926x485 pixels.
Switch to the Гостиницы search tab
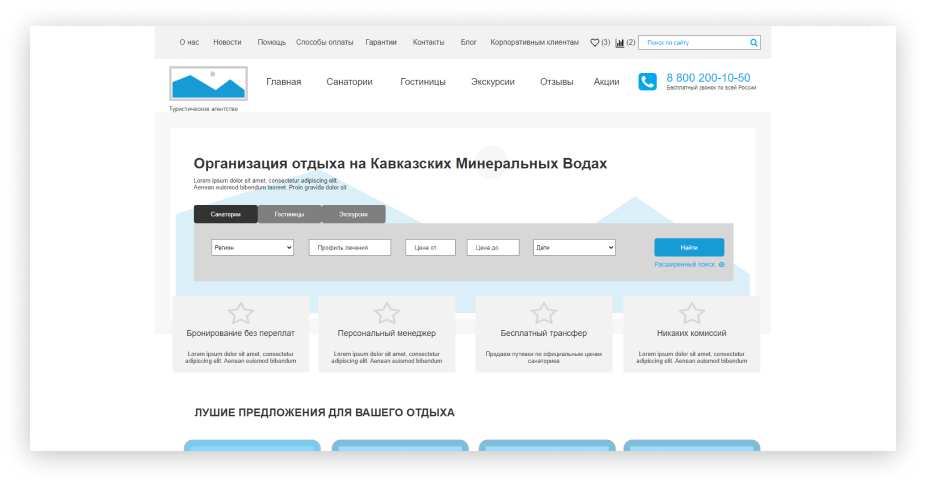[290, 214]
